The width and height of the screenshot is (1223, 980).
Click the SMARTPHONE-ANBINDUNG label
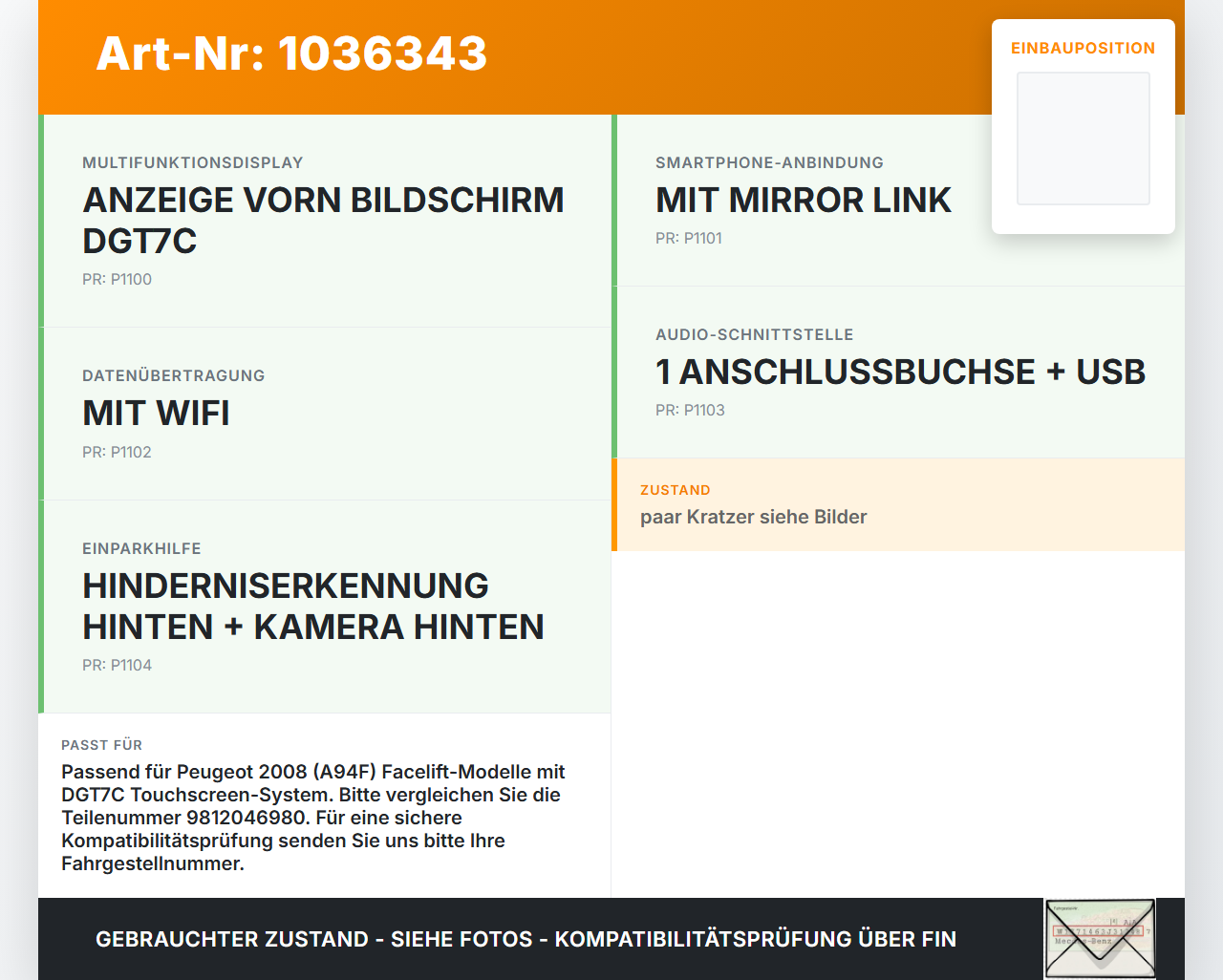[x=769, y=162]
